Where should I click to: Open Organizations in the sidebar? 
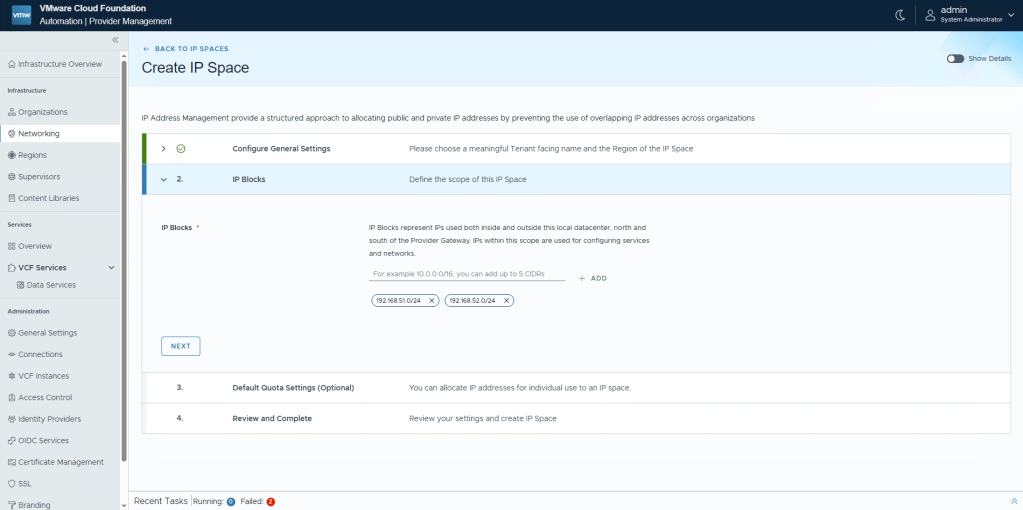click(x=42, y=112)
